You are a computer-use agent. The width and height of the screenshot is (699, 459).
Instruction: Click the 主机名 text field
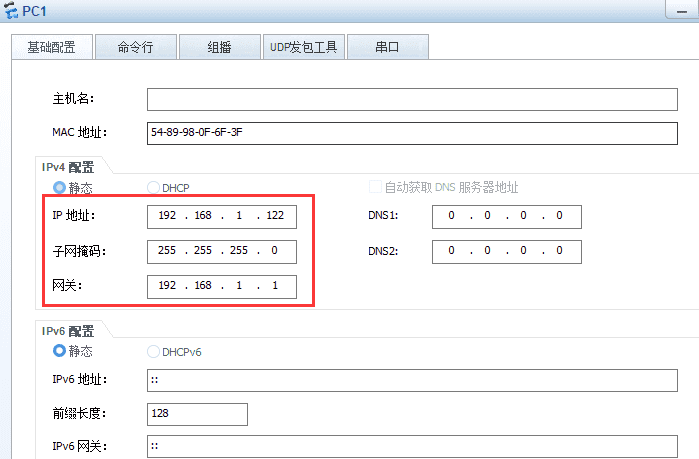[x=412, y=100]
